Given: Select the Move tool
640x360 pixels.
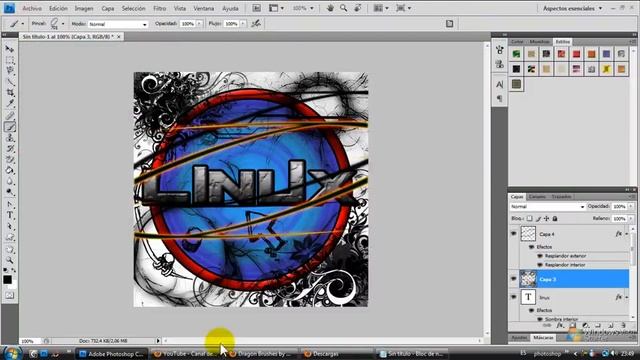Looking at the screenshot, I should (x=9, y=49).
